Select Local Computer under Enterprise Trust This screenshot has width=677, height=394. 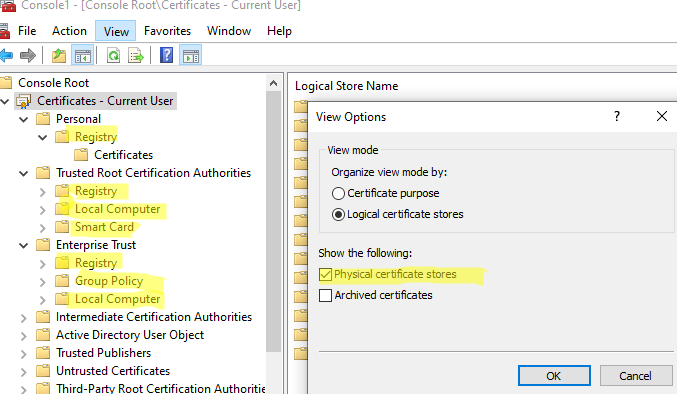pos(117,299)
